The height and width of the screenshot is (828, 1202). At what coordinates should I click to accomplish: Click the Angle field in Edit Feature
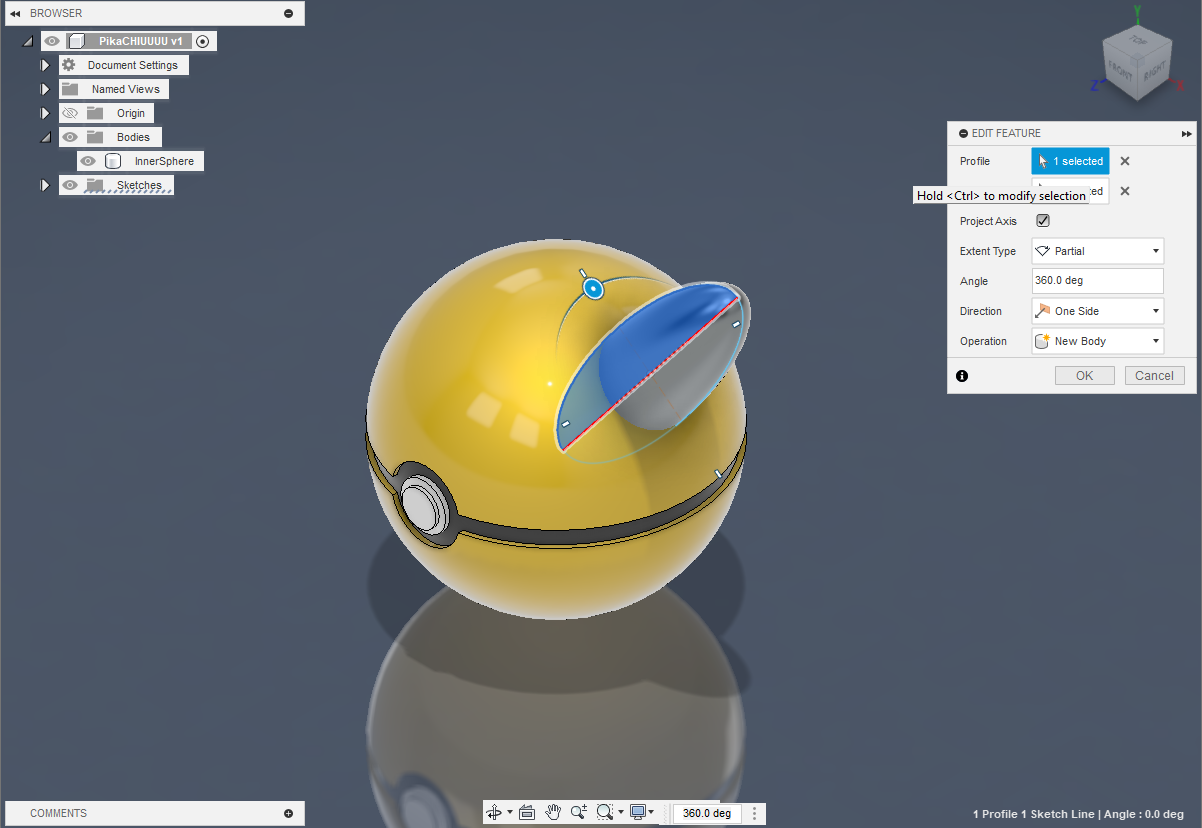tap(1098, 281)
